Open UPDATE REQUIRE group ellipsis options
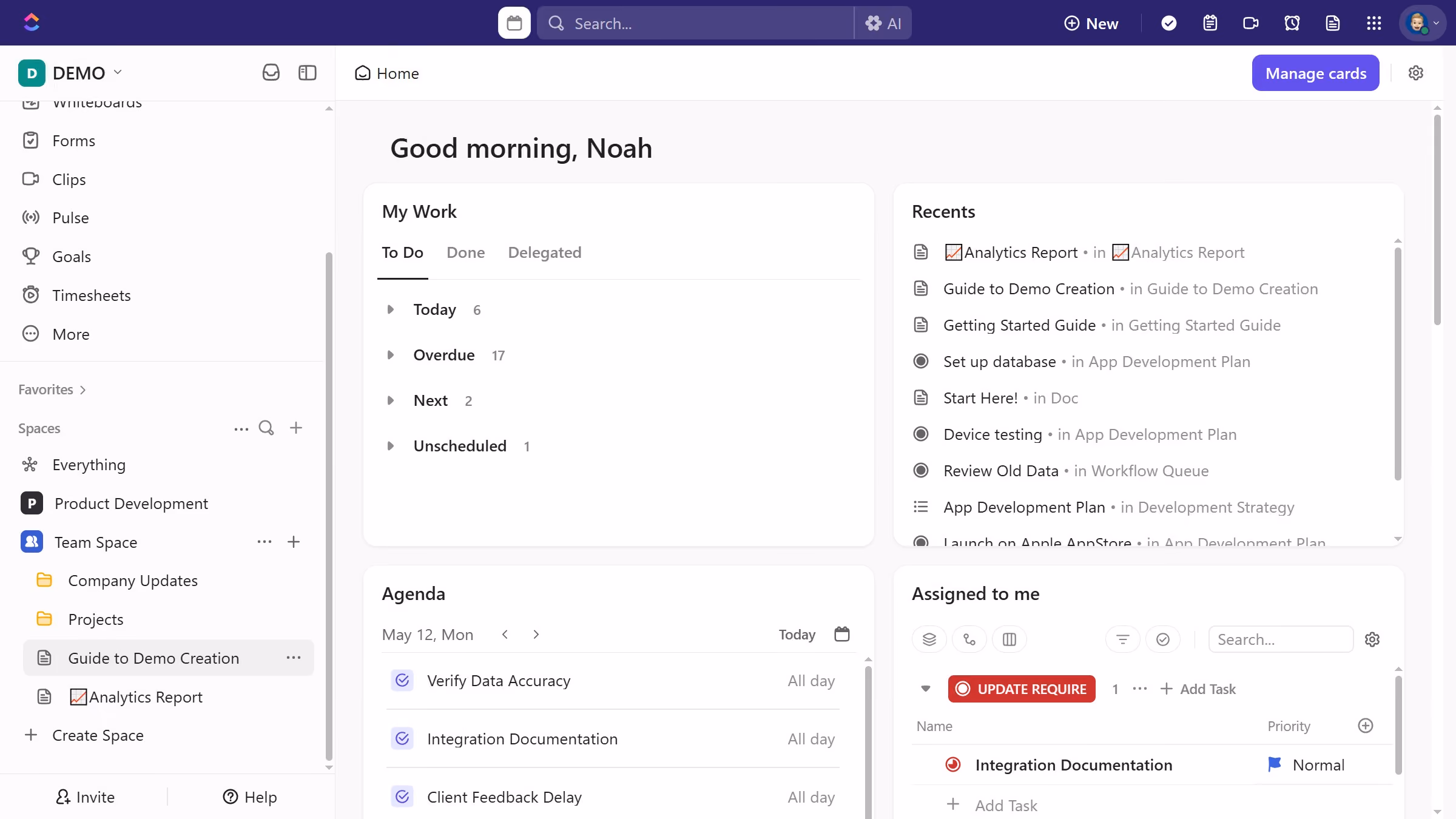 point(1139,689)
